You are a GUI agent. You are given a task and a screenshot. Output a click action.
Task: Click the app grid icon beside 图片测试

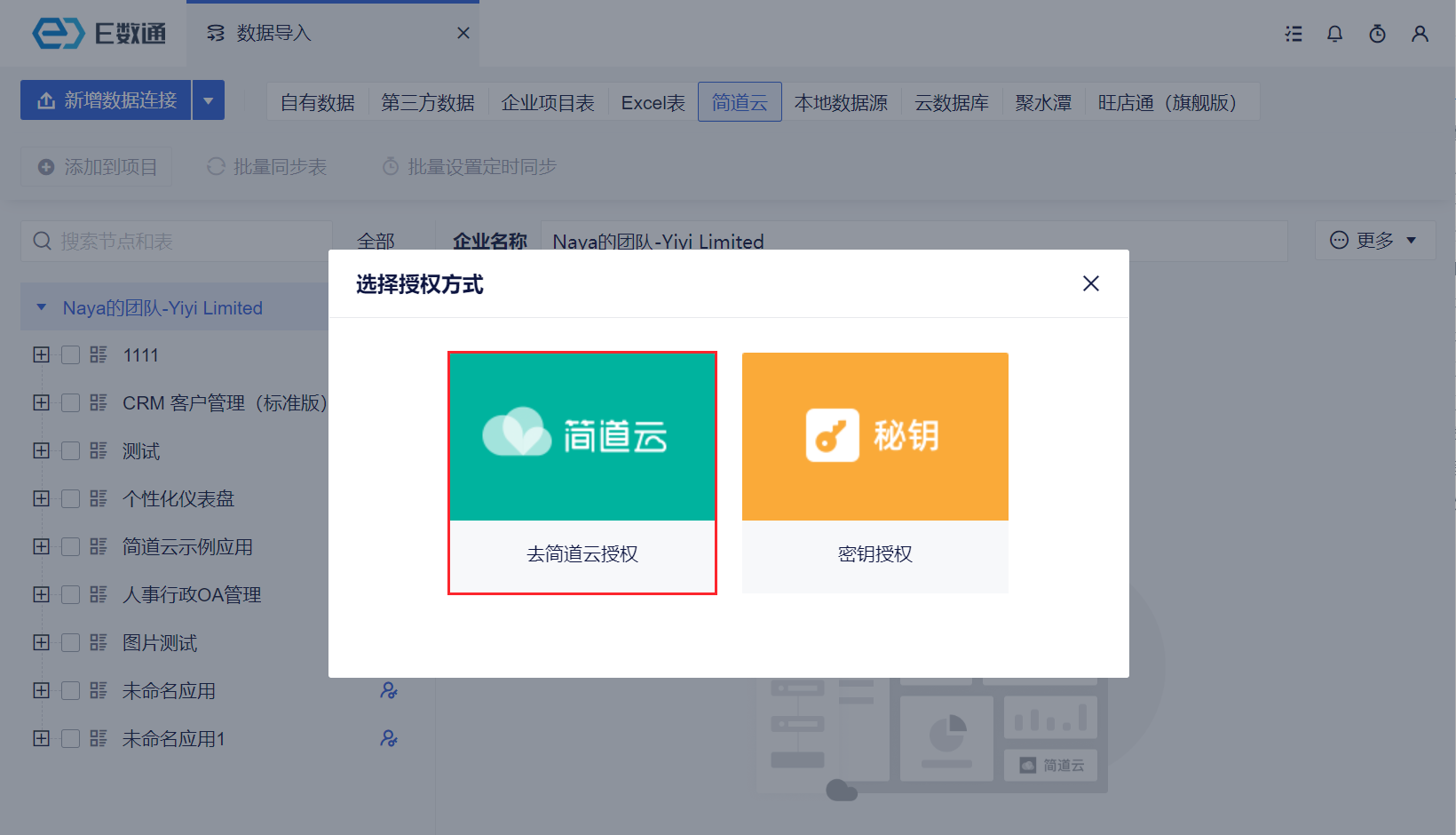point(99,642)
